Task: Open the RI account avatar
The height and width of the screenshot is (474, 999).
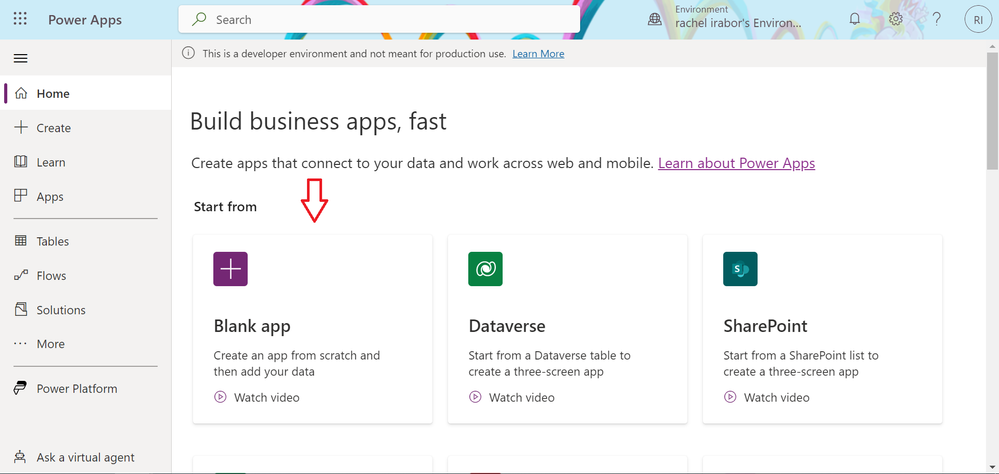Action: tap(978, 20)
